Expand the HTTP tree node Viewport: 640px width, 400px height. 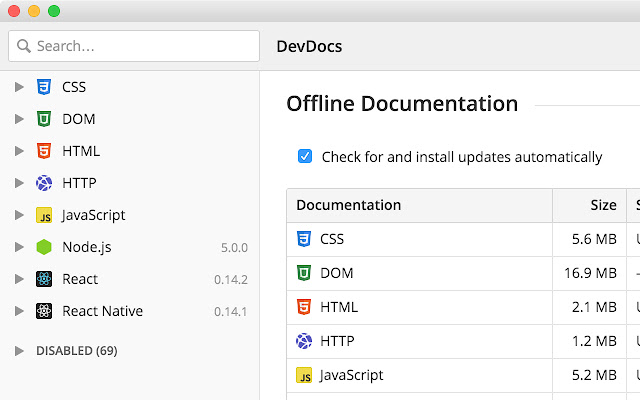click(x=19, y=183)
